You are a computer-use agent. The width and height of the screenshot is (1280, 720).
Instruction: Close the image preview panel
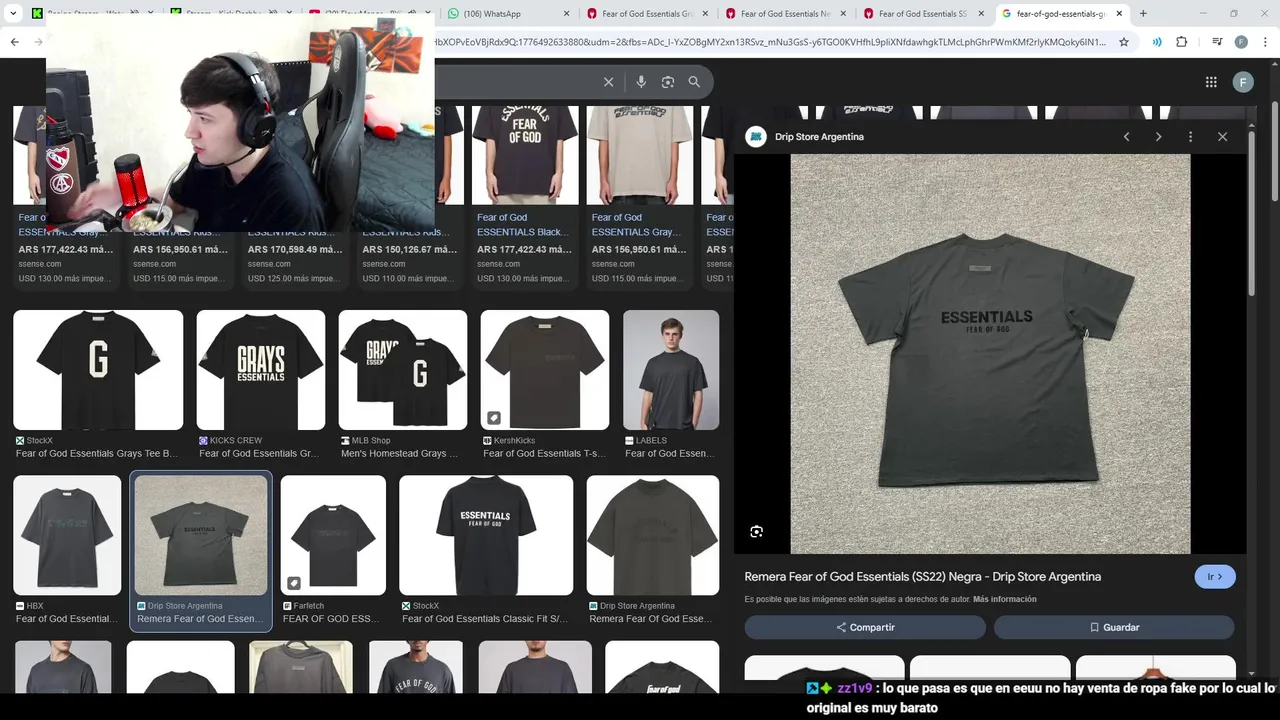pos(1222,137)
